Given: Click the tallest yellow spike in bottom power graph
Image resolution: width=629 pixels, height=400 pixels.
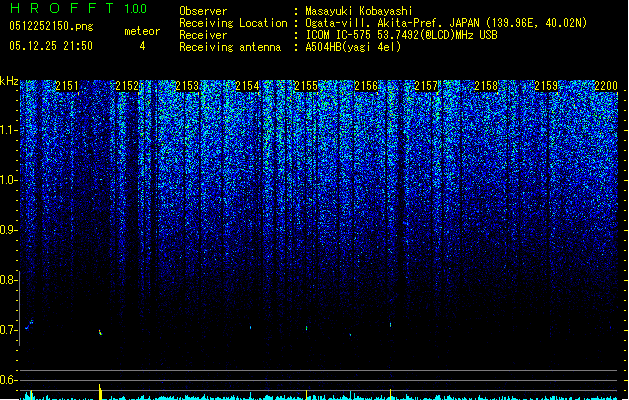Looking at the screenshot, I should tap(100, 392).
